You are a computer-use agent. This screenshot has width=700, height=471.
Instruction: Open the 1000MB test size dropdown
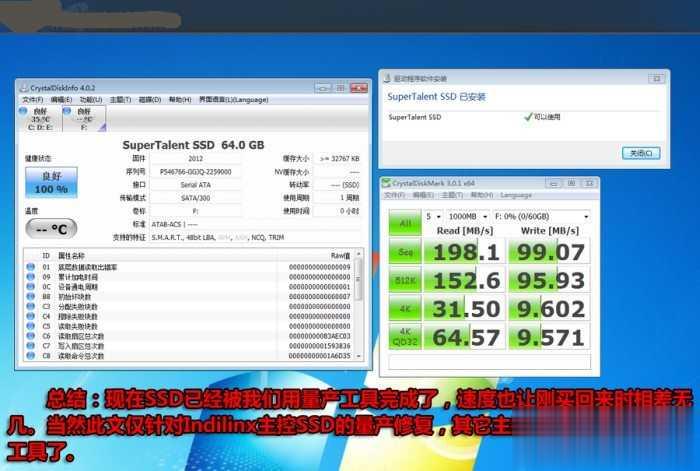[467, 216]
